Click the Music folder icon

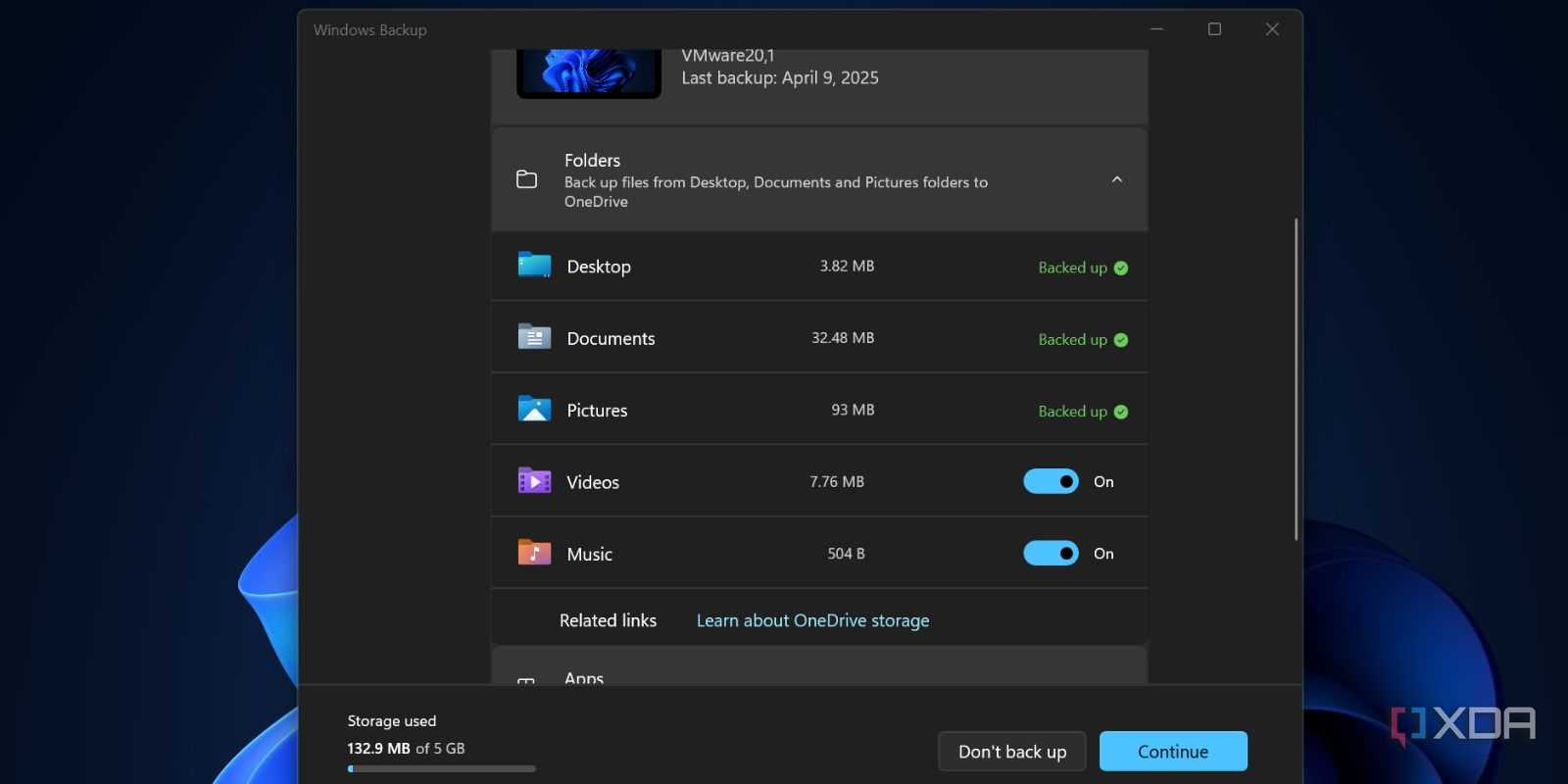click(x=534, y=553)
